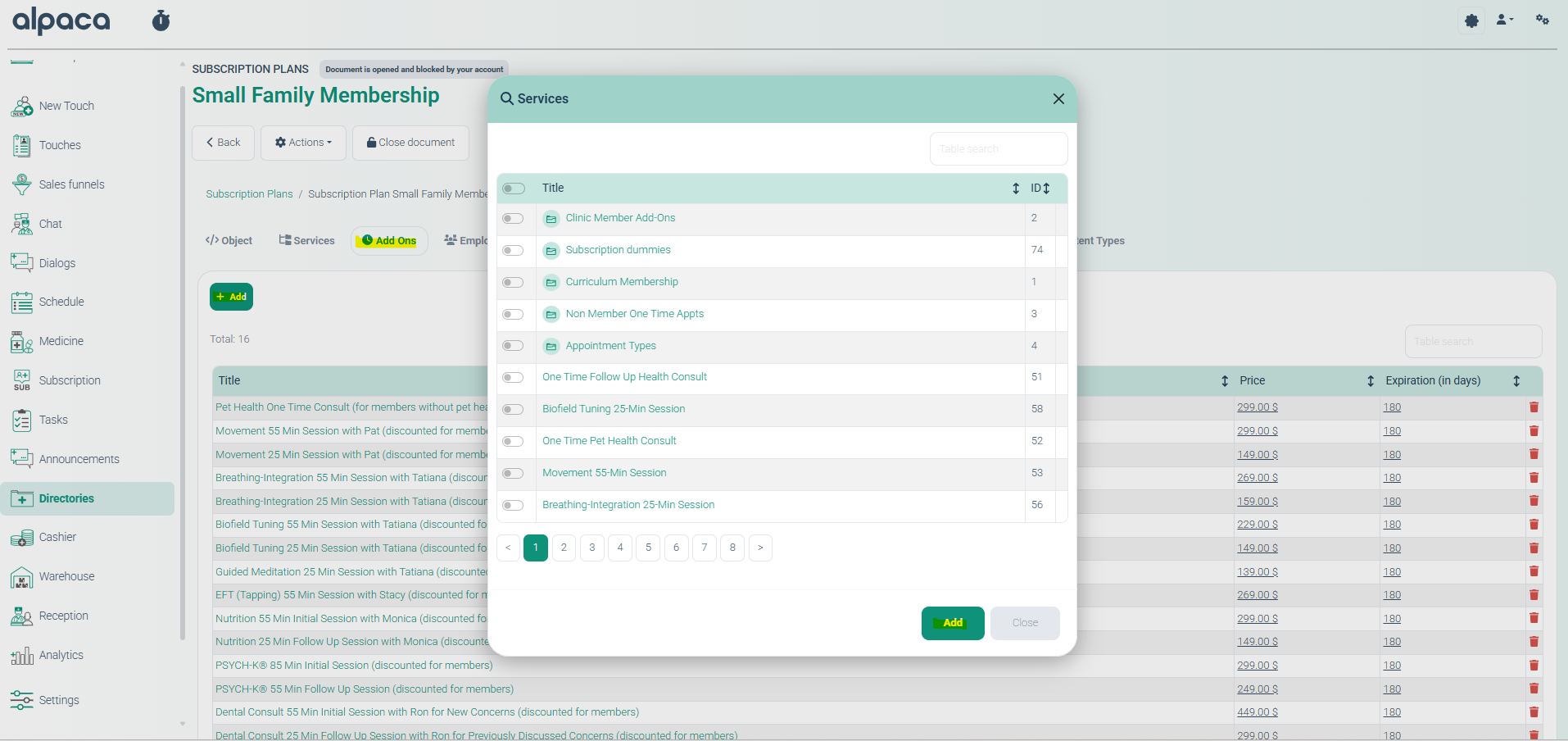
Task: Toggle on the Clinic Member Add-Ons row
Action: (x=514, y=219)
